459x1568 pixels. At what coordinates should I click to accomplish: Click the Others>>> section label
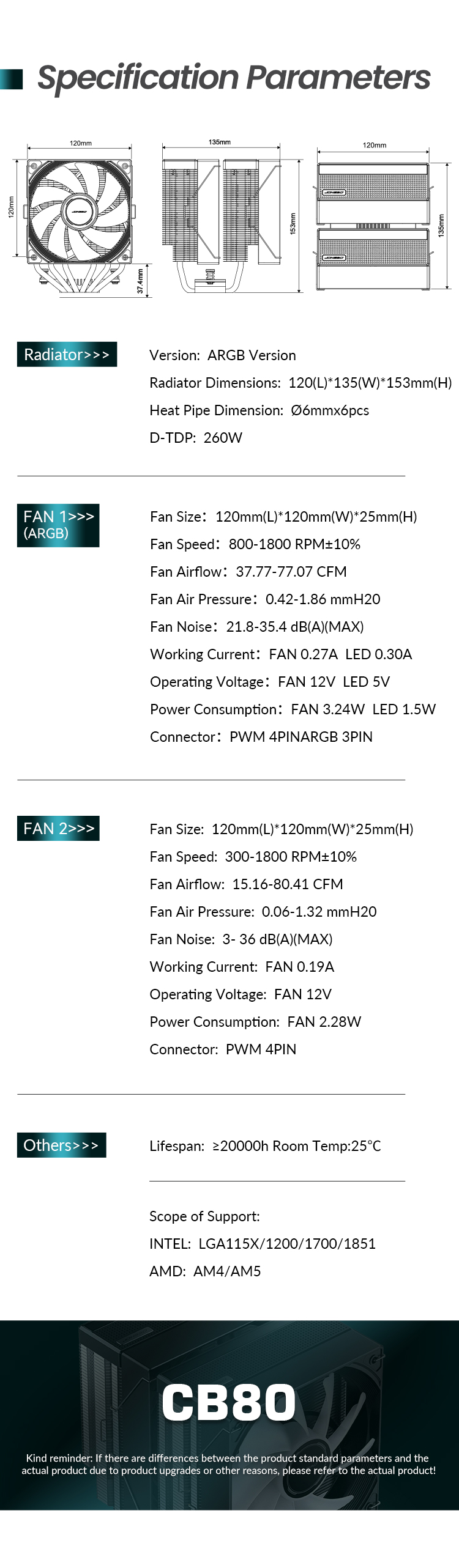[61, 1145]
